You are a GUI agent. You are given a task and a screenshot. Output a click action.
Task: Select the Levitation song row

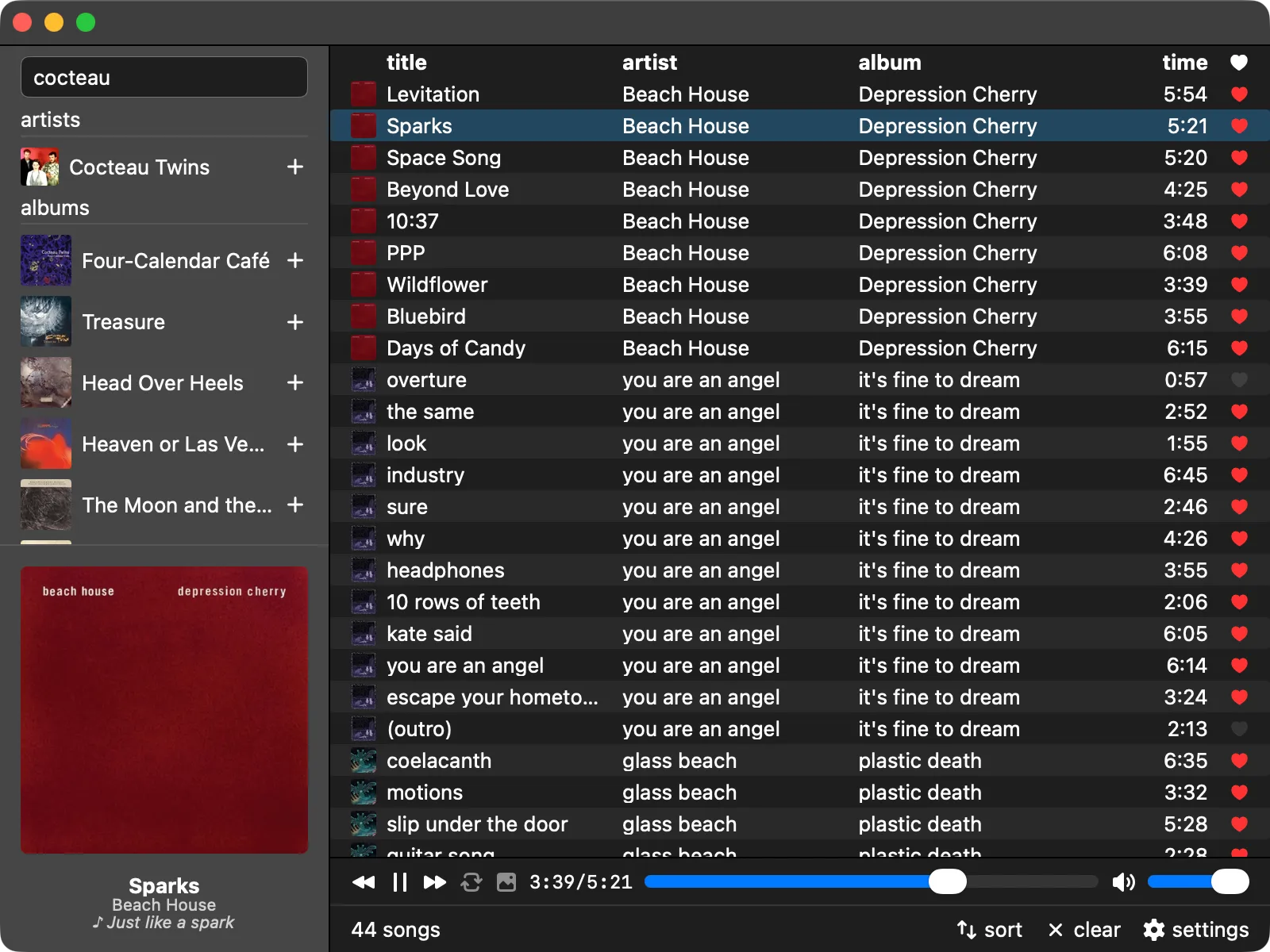800,94
